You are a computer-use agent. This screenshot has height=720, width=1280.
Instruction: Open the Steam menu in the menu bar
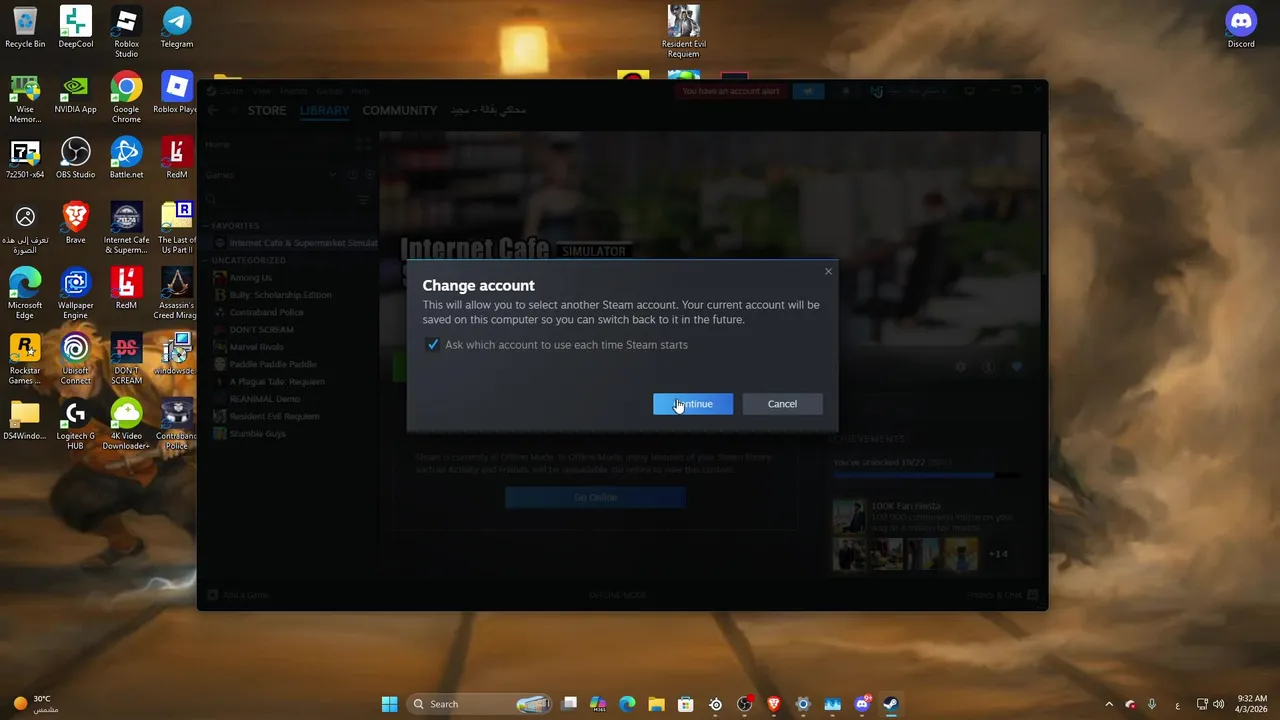coord(231,91)
